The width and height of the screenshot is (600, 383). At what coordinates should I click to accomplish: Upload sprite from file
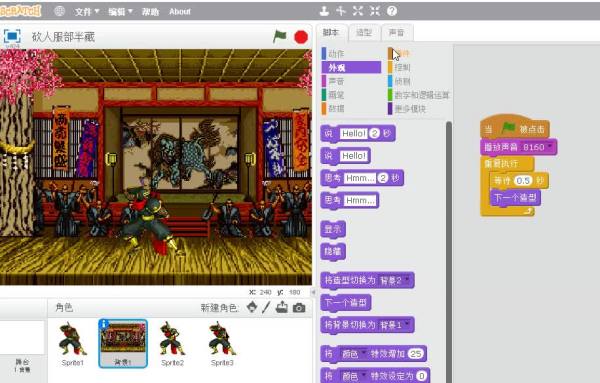coord(282,307)
